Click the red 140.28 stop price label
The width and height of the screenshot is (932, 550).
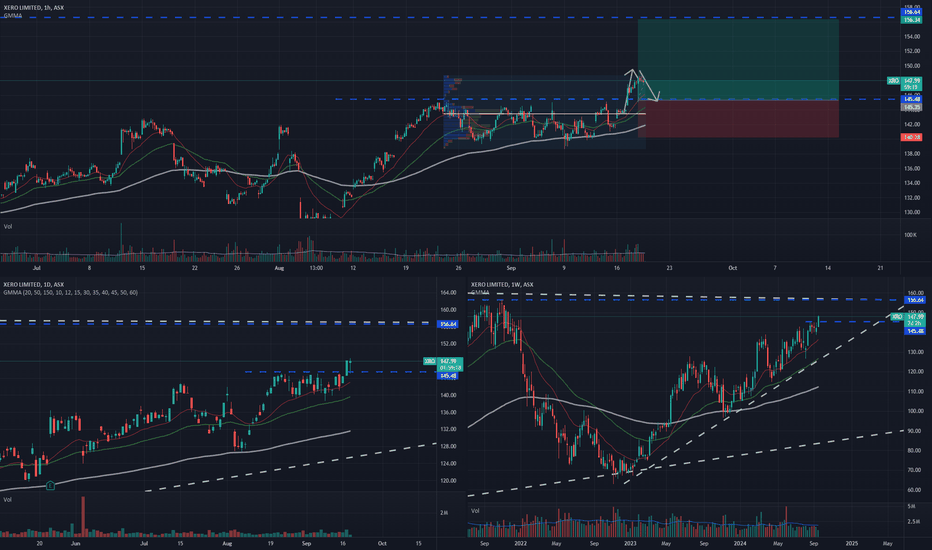[x=912, y=137]
